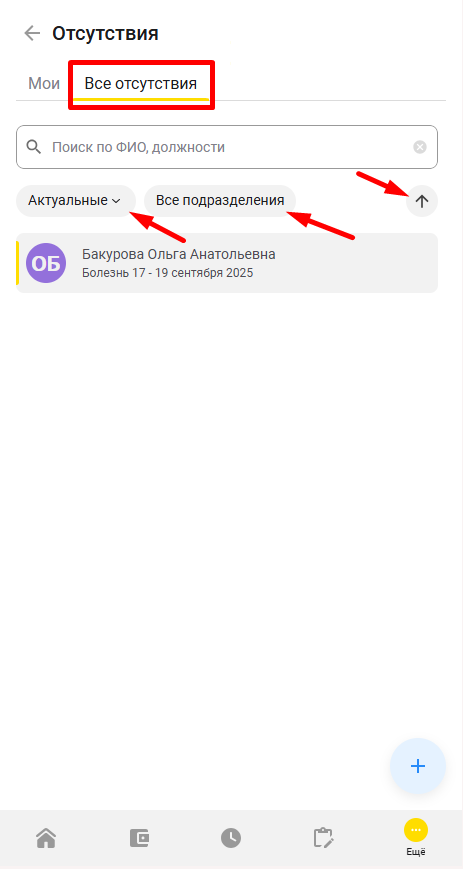463x869 pixels.
Task: Open the clock icon in bottom bar
Action: 231,837
